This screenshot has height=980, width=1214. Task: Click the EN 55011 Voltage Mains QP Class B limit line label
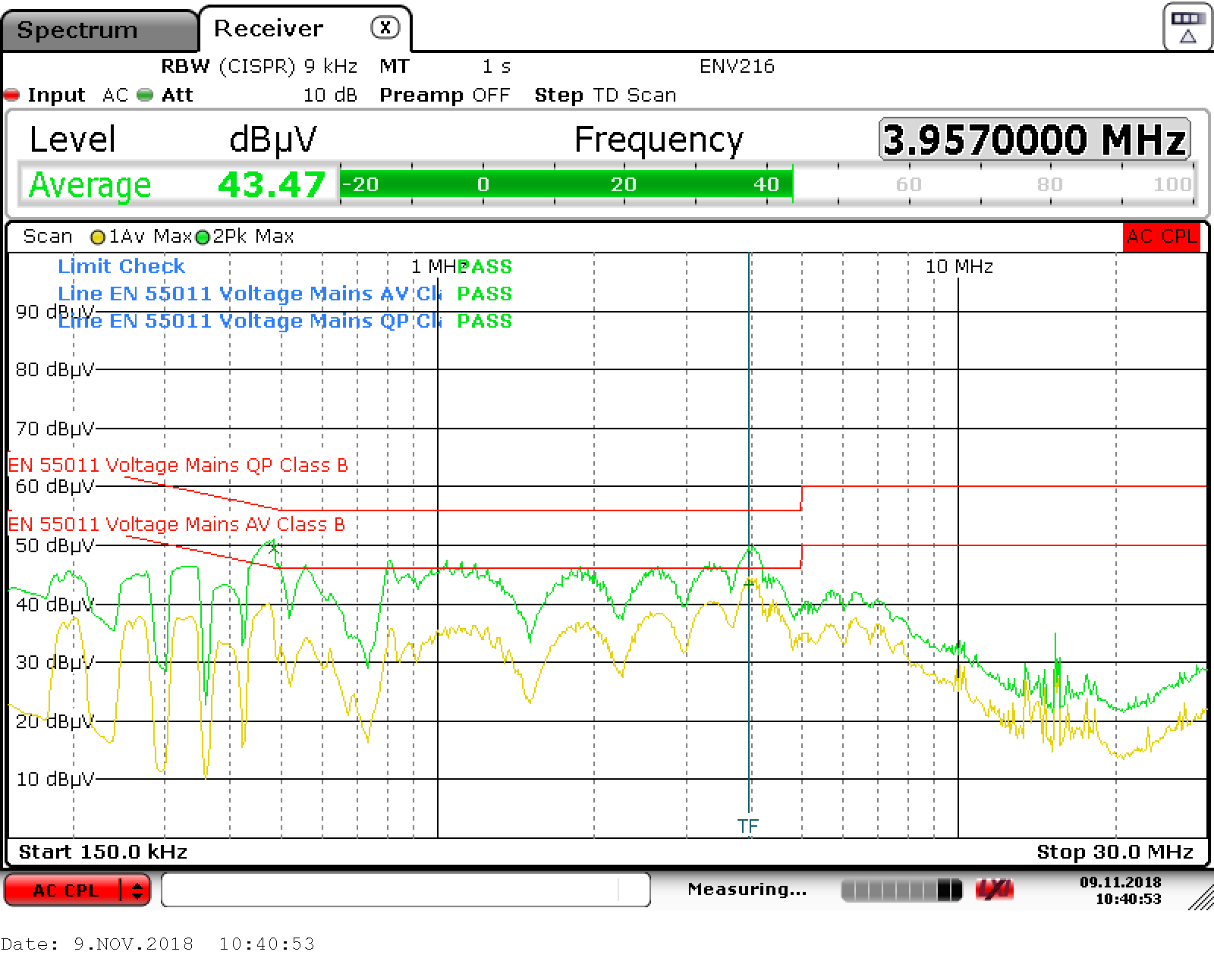tap(178, 465)
